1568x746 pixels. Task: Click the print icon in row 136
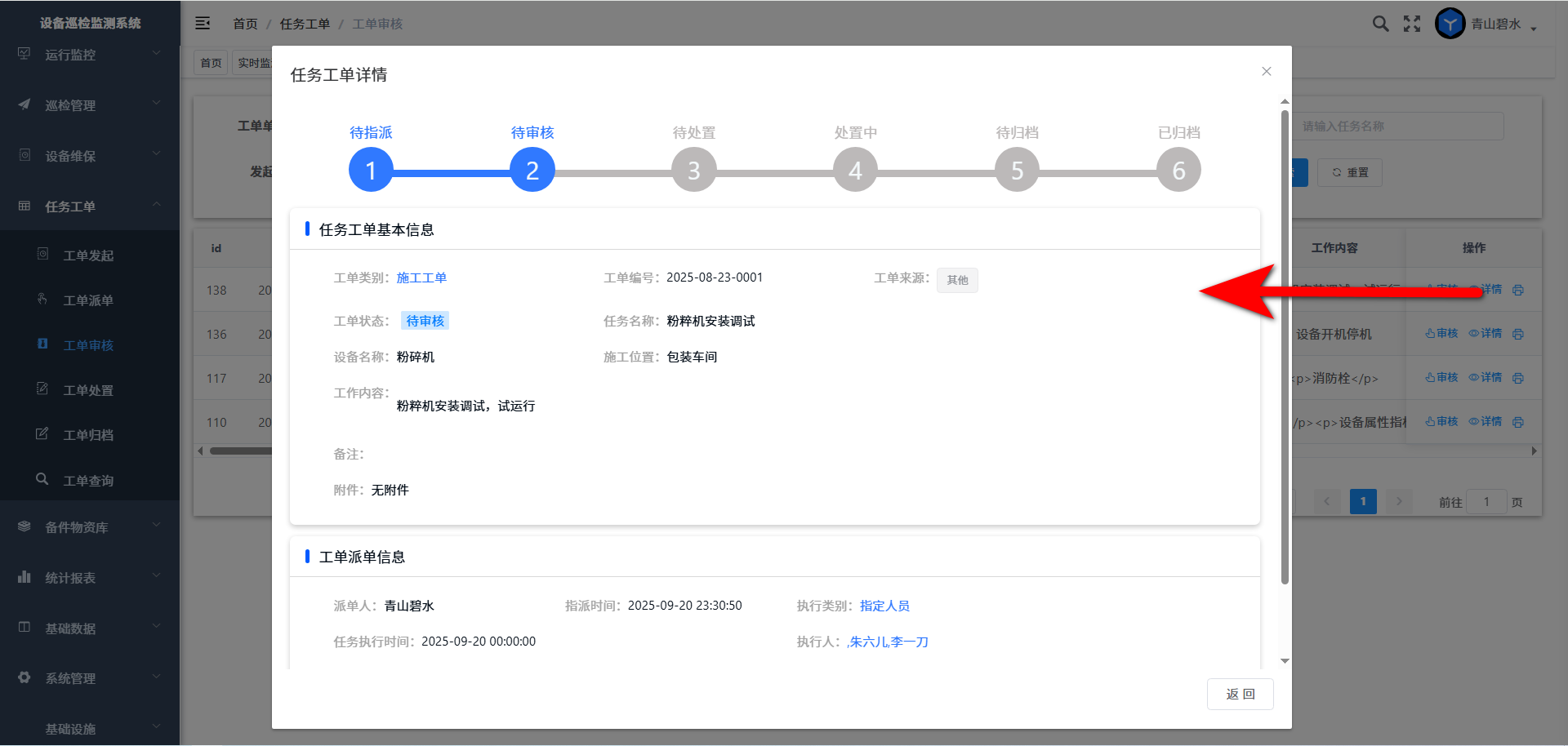click(x=1517, y=334)
